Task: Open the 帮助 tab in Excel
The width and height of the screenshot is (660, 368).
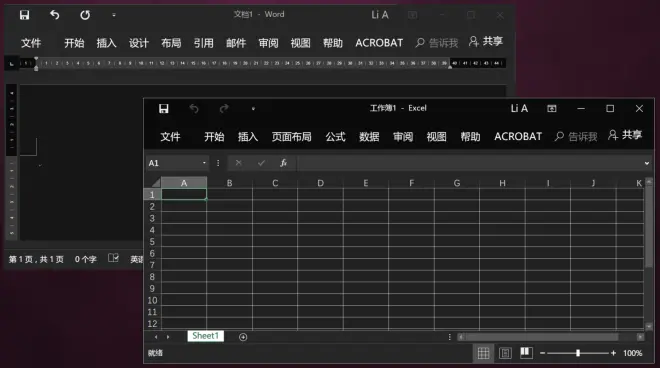Action: 470,136
